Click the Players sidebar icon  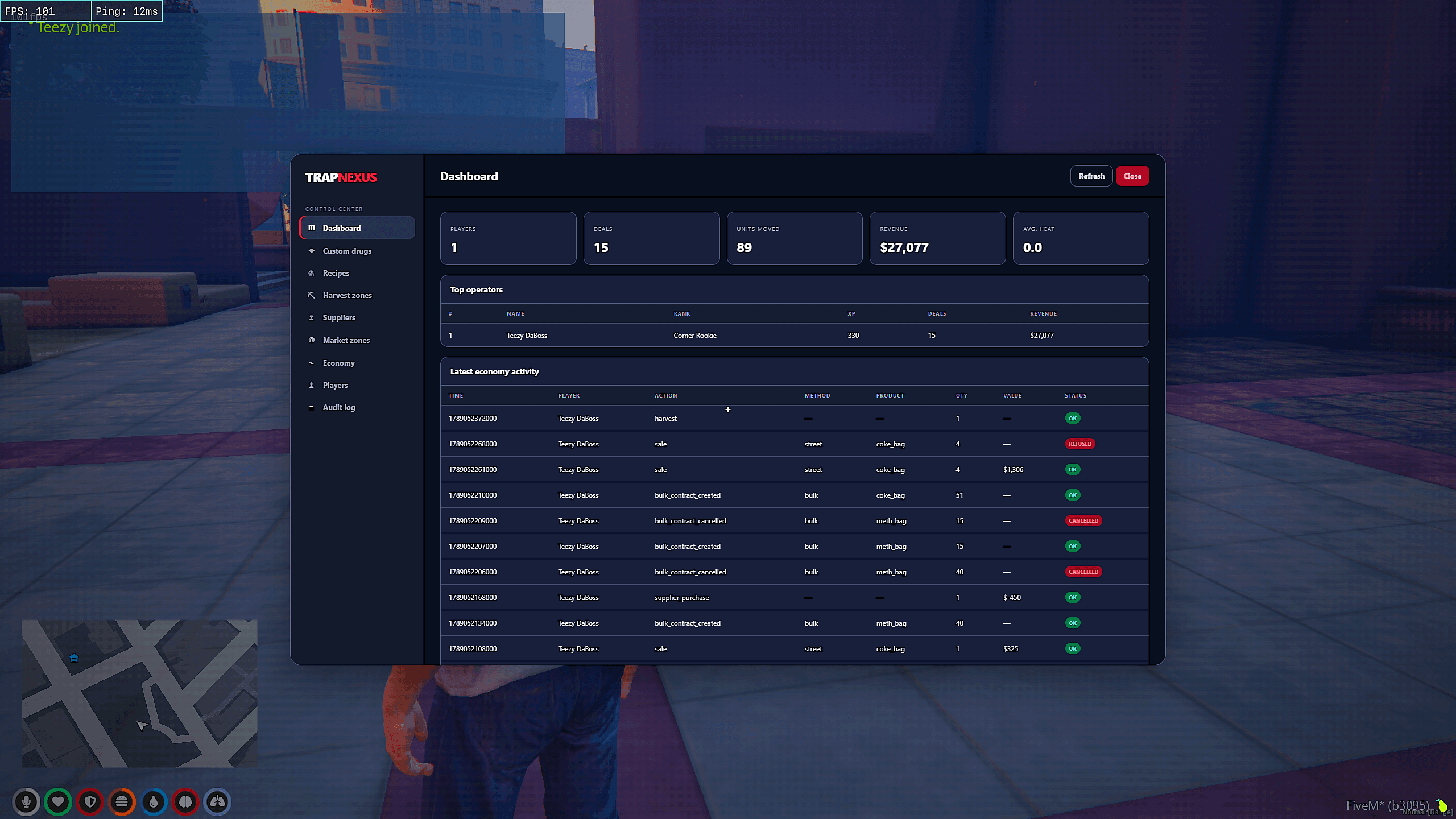pyautogui.click(x=311, y=385)
